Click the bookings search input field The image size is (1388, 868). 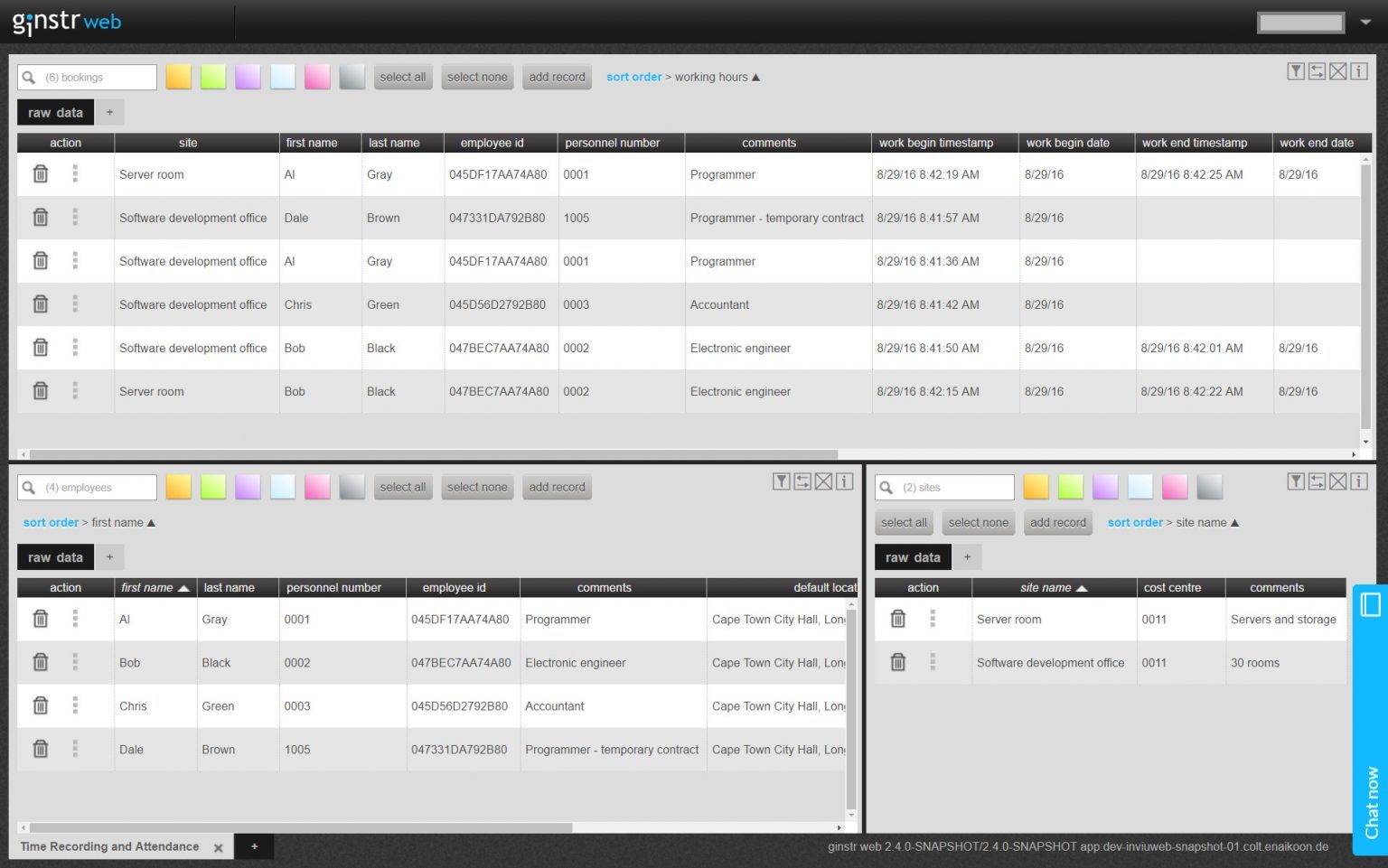98,78
